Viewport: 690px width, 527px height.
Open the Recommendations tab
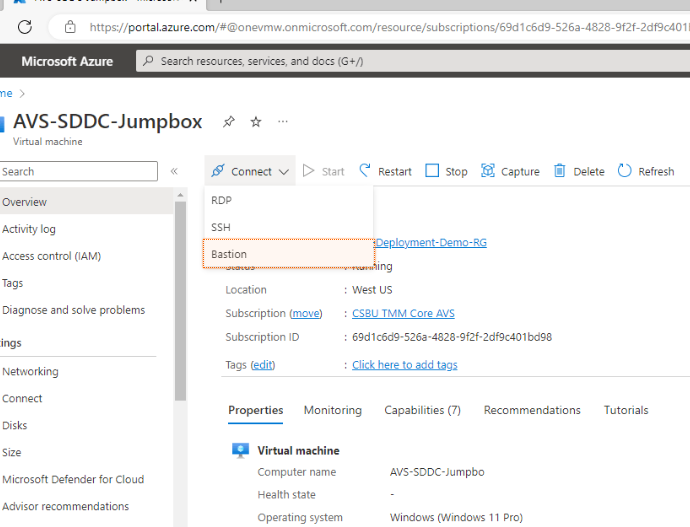pyautogui.click(x=532, y=410)
